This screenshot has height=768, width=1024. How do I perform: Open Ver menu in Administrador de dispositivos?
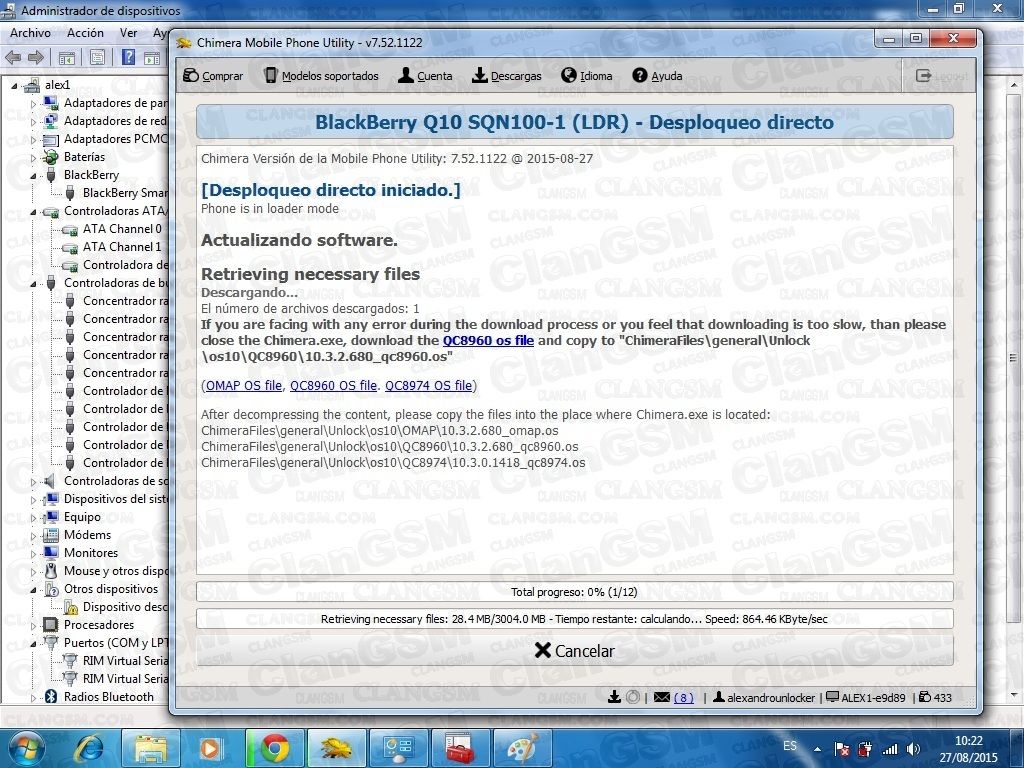129,33
